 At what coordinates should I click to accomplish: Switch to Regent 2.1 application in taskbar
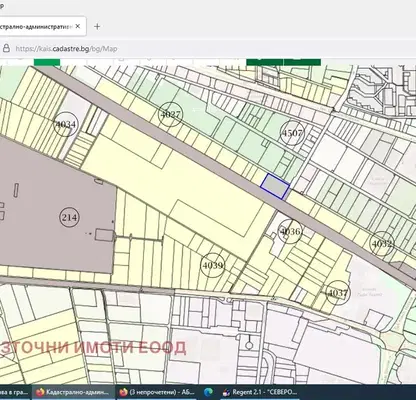(x=260, y=392)
